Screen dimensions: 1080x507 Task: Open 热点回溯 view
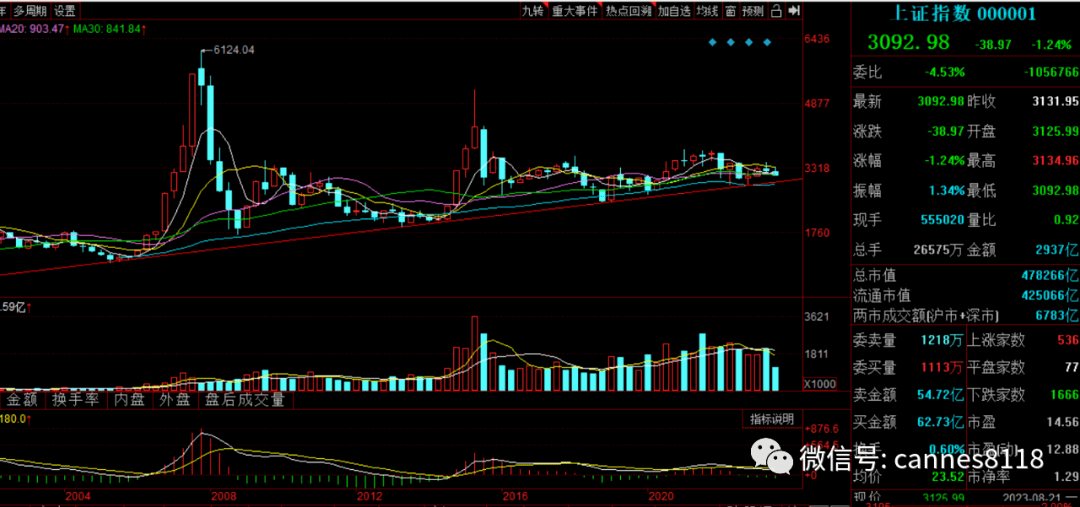coord(627,10)
